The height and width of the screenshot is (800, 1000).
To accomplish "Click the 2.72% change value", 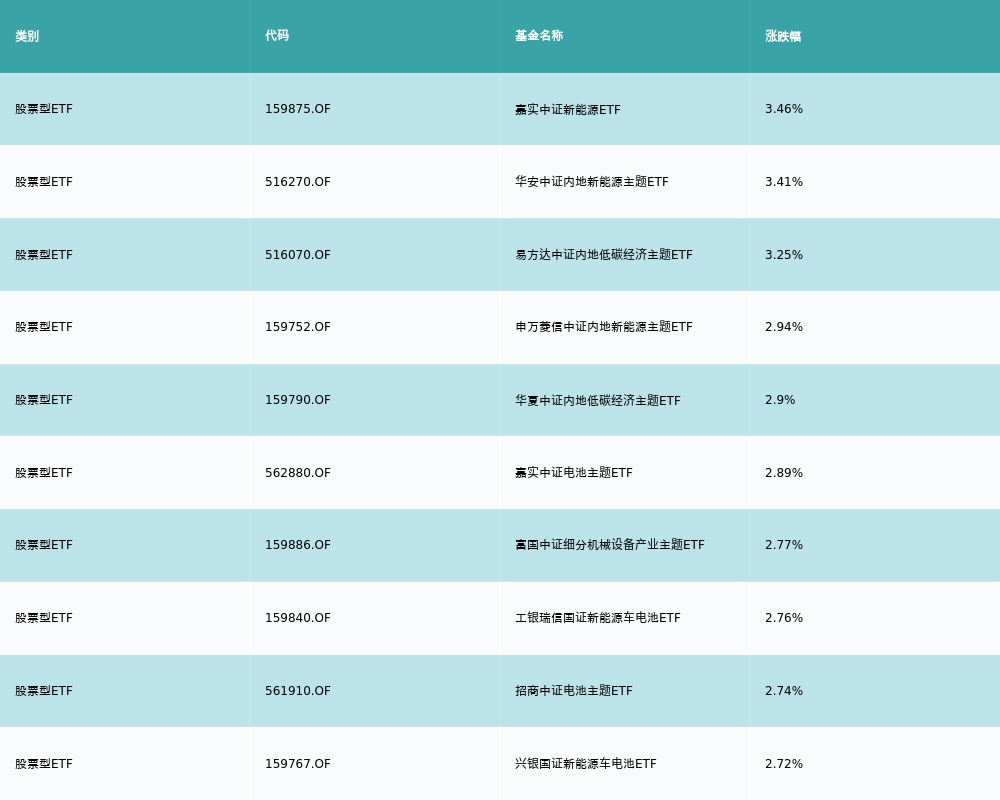I will point(783,764).
